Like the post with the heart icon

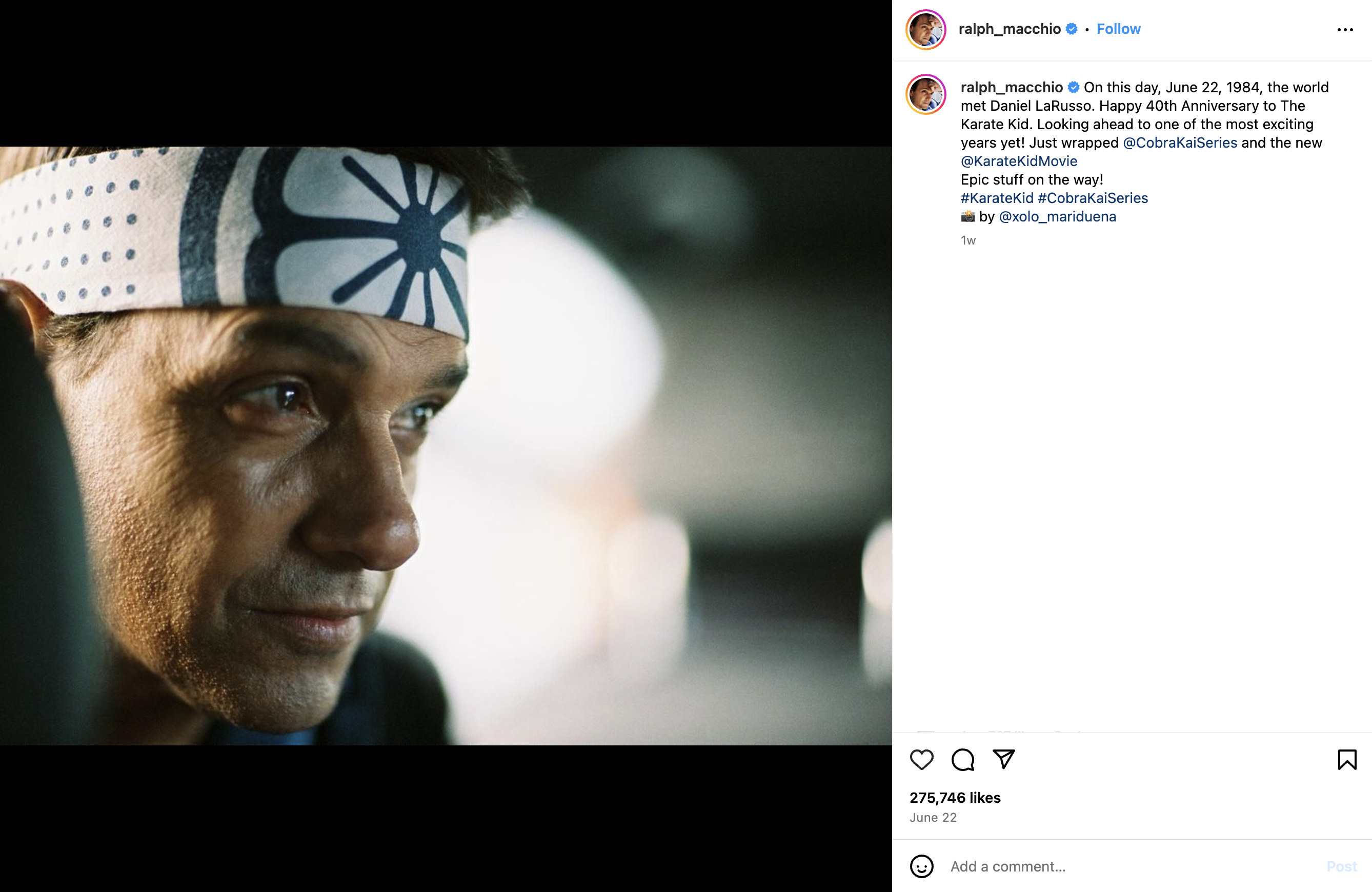921,759
